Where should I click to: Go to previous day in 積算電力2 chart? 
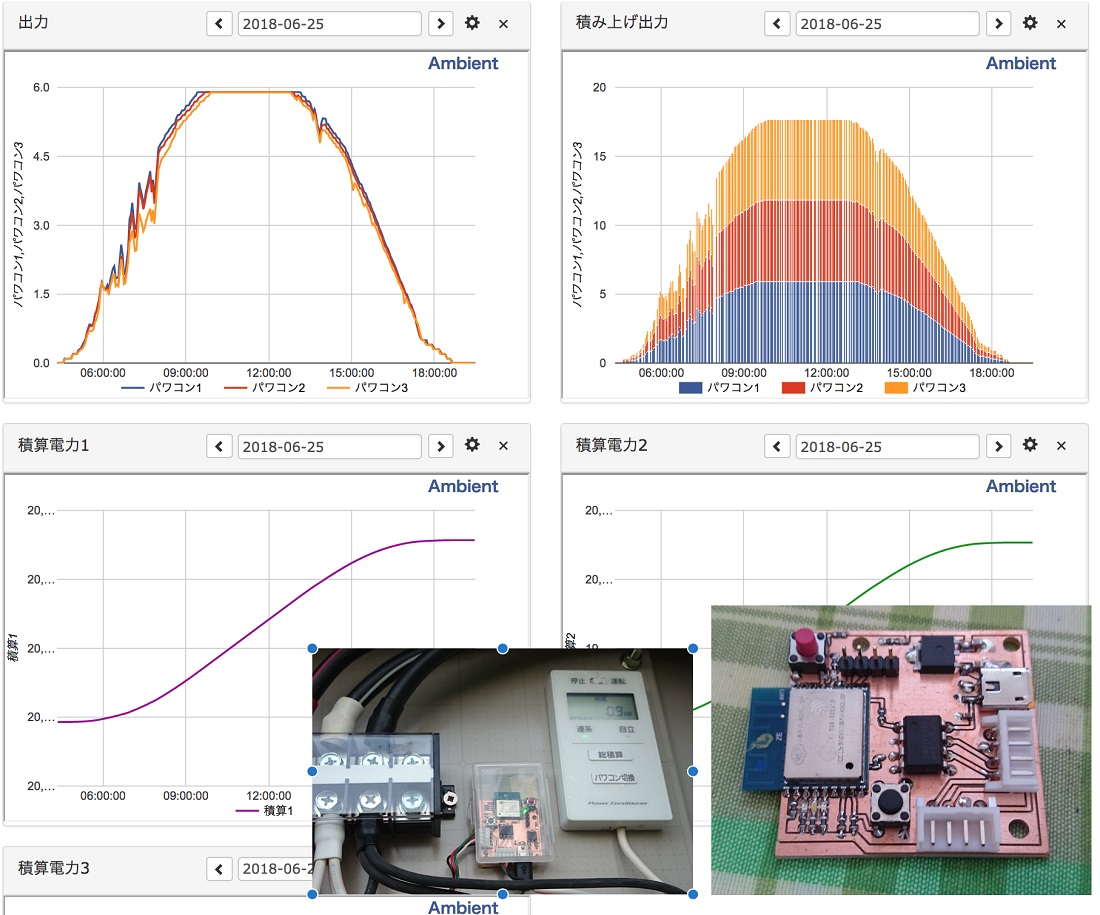click(777, 445)
